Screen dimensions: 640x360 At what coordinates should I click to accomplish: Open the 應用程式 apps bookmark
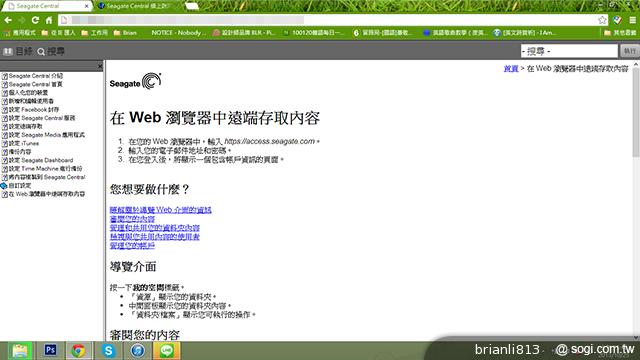20,33
